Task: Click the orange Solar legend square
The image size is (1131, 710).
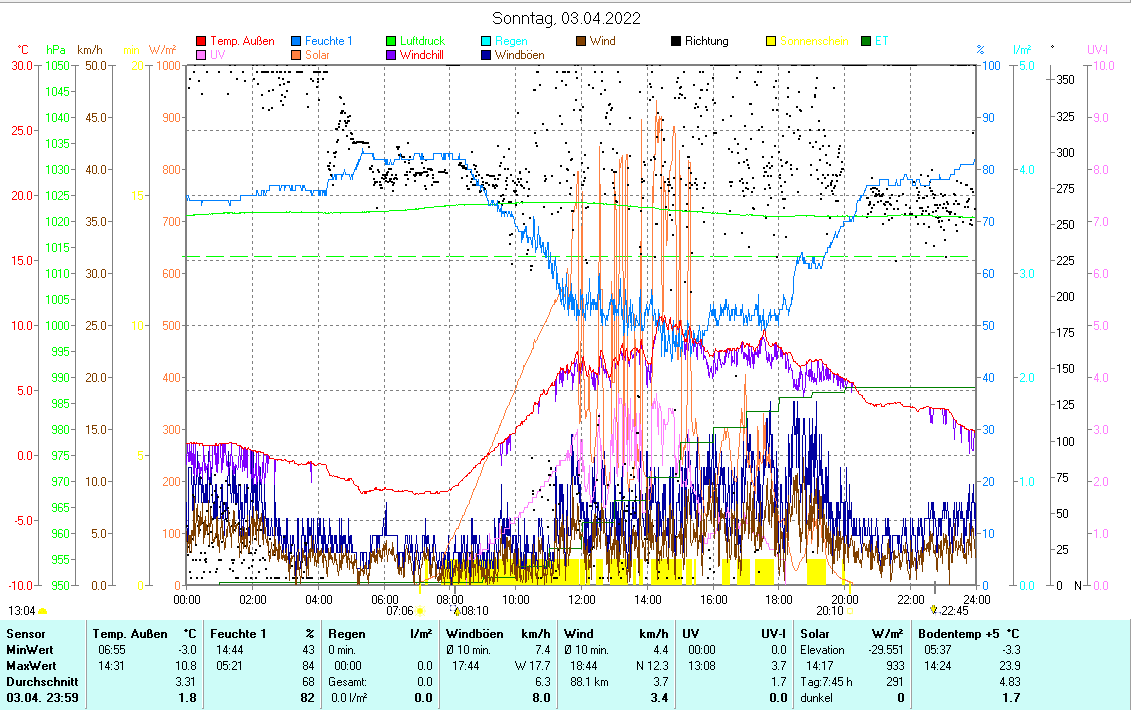Action: [x=297, y=56]
